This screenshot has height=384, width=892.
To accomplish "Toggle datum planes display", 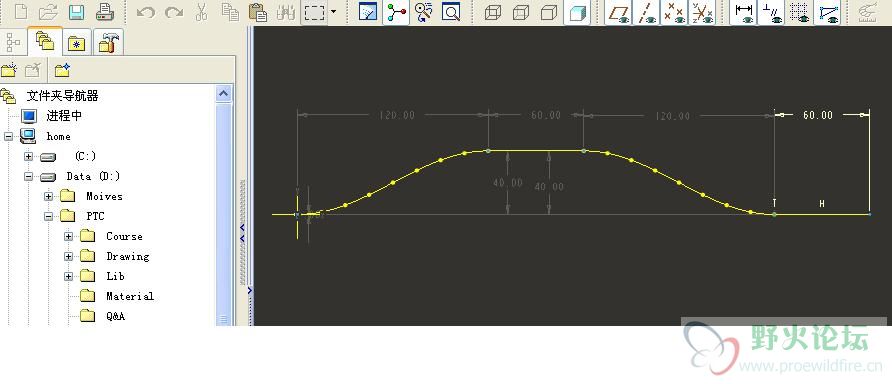I will [x=618, y=12].
